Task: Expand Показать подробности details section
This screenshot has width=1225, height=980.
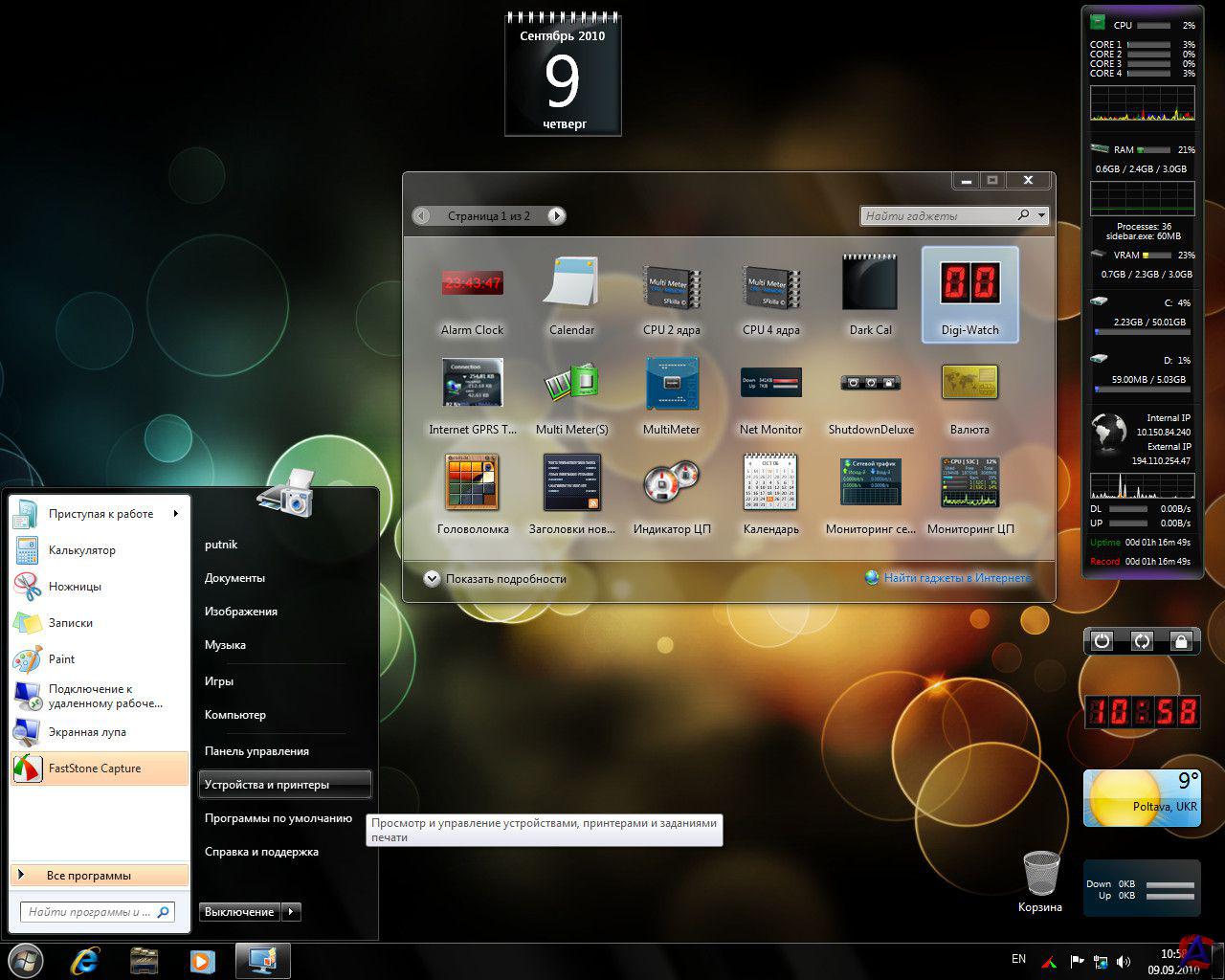Action: (433, 579)
